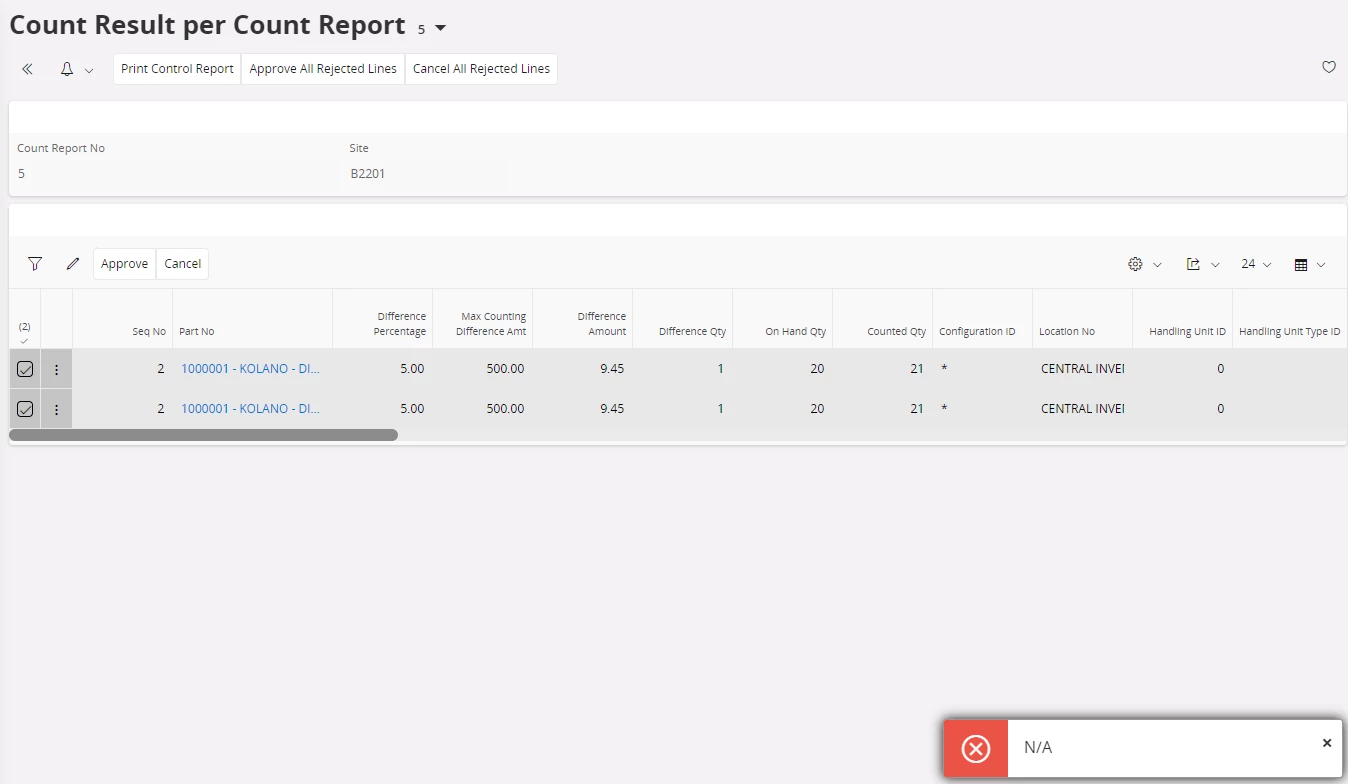
Task: Uncheck the first row's checkbox
Action: 25,369
